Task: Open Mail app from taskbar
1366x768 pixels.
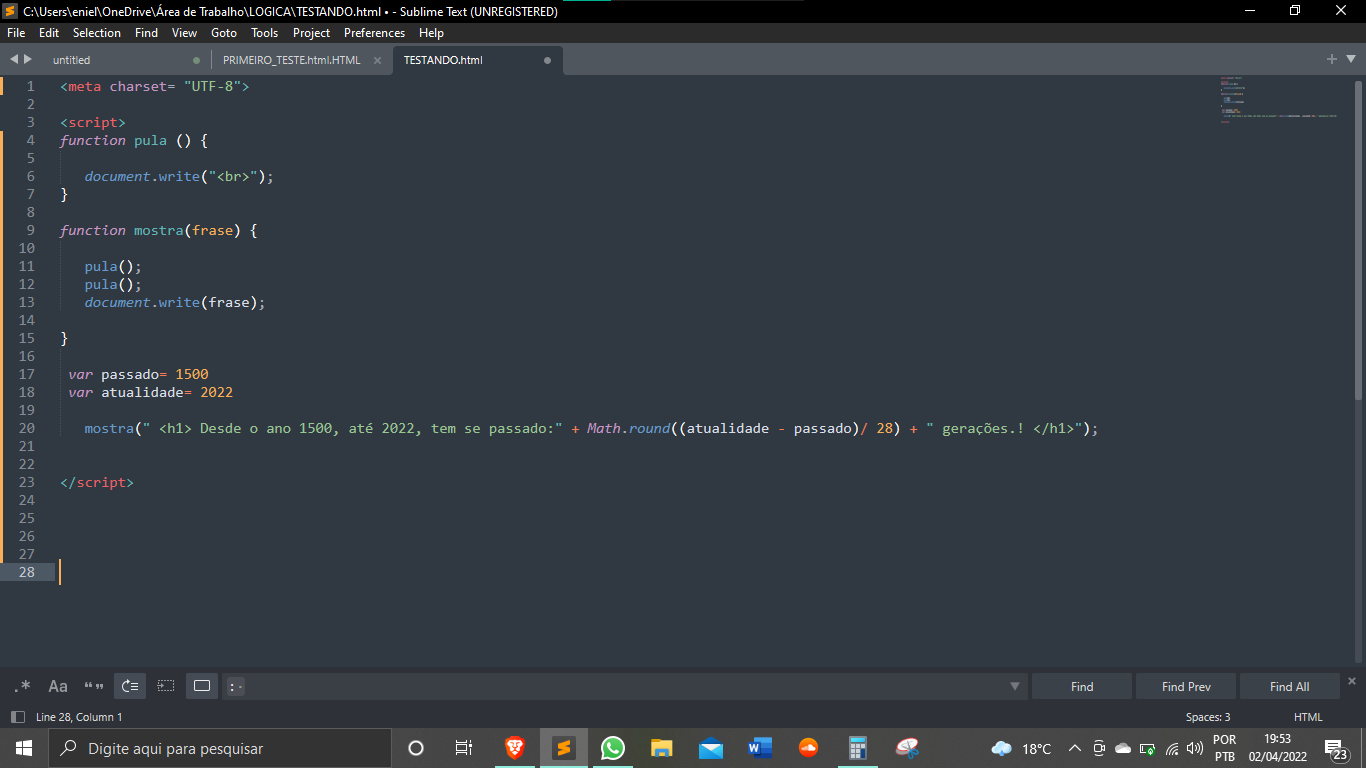Action: click(x=711, y=748)
